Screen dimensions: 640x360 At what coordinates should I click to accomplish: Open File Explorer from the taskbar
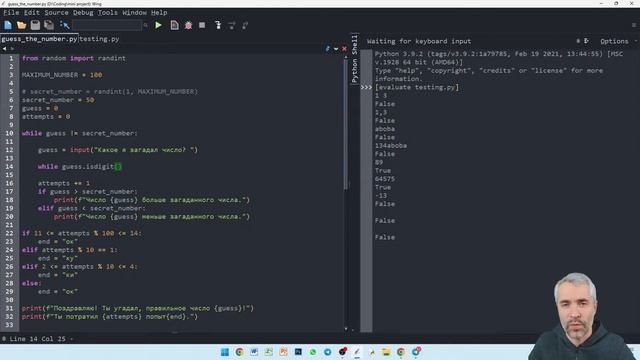tap(386, 352)
